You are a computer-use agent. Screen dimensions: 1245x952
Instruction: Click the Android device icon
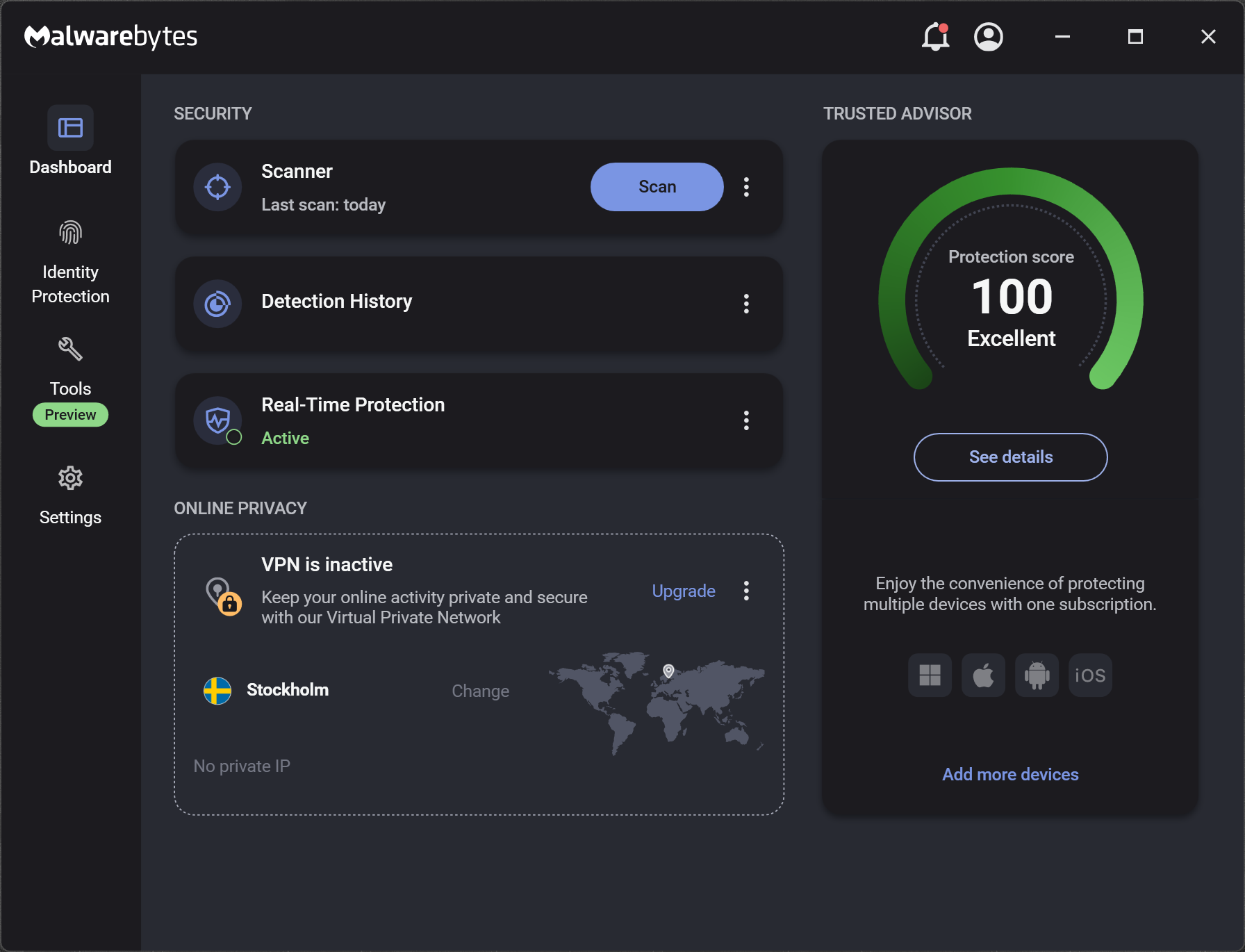pos(1037,675)
